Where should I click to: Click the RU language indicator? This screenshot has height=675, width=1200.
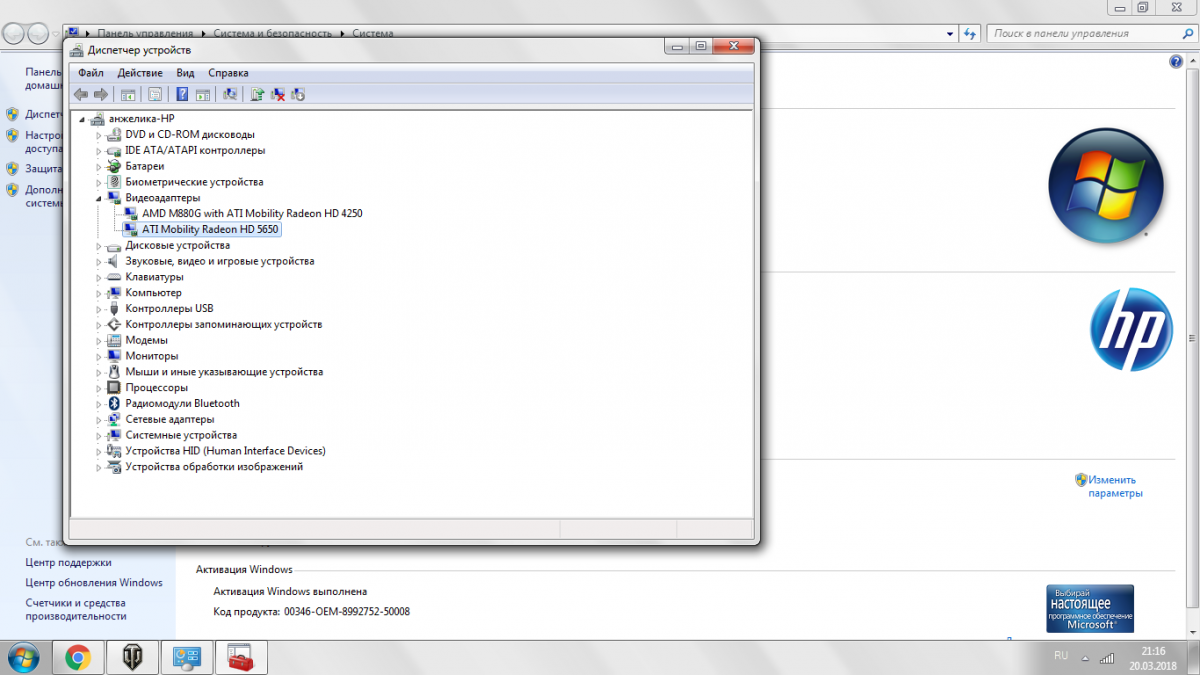coord(1061,656)
